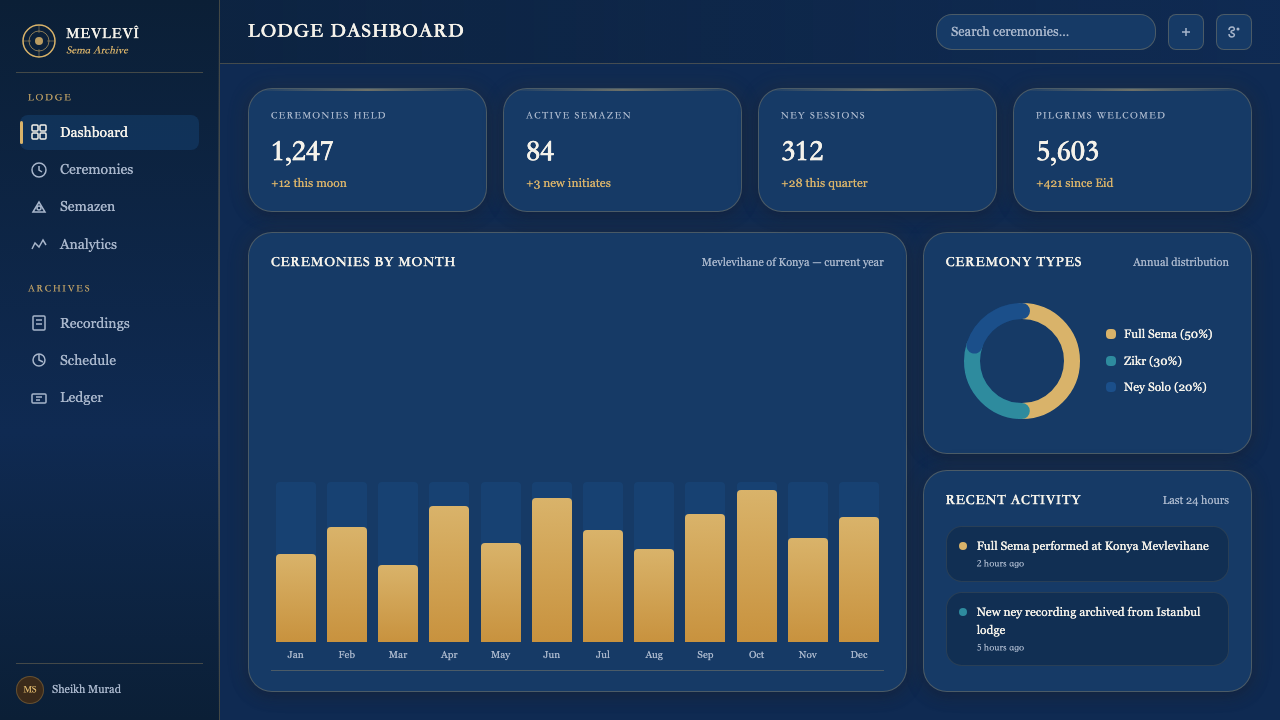The image size is (1280, 720).
Task: Click the "Annual distribution" text
Action: click(1181, 262)
